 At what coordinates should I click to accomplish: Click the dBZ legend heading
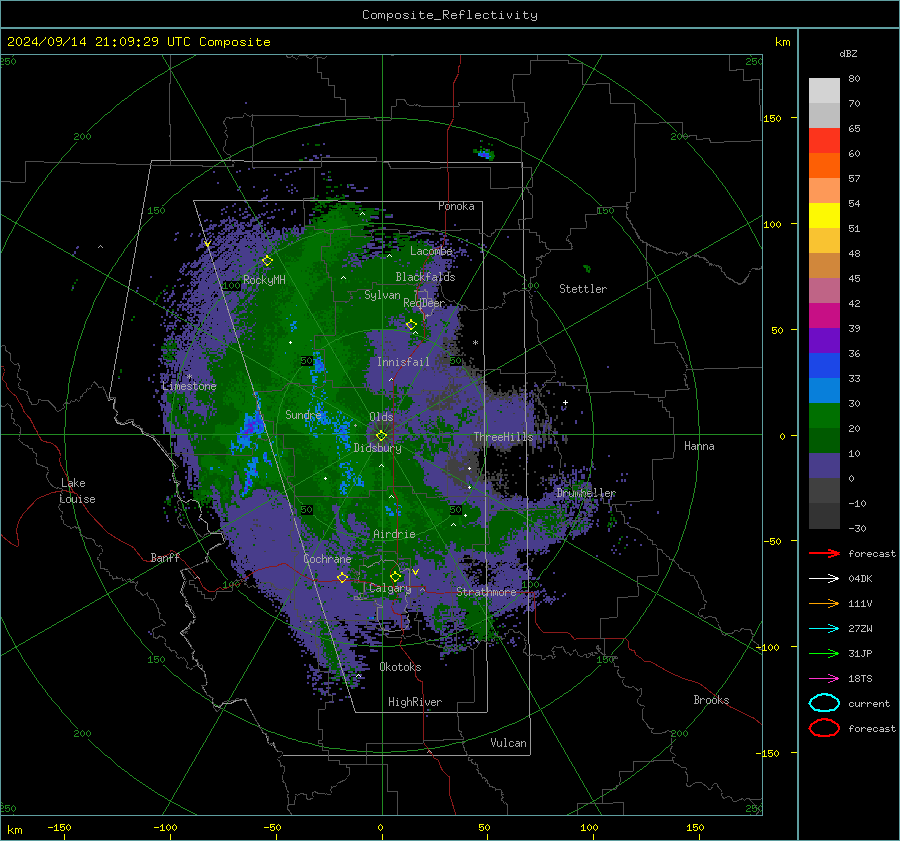click(x=848, y=53)
